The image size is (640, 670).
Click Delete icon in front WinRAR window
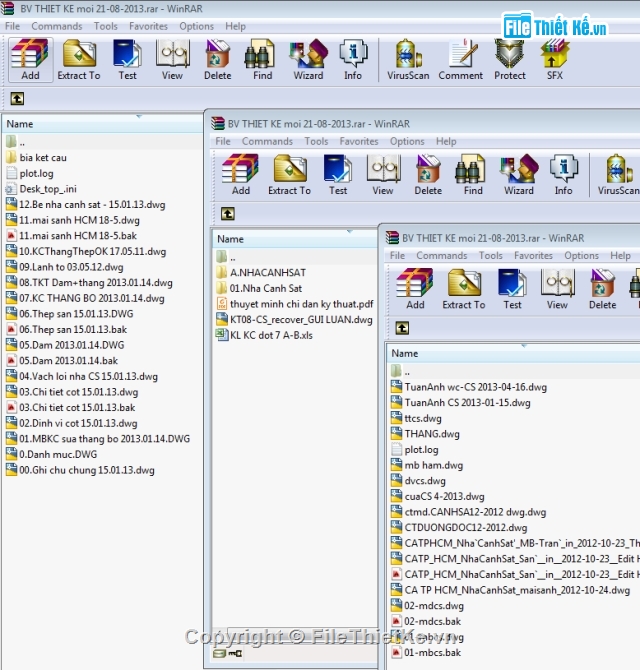(x=602, y=289)
